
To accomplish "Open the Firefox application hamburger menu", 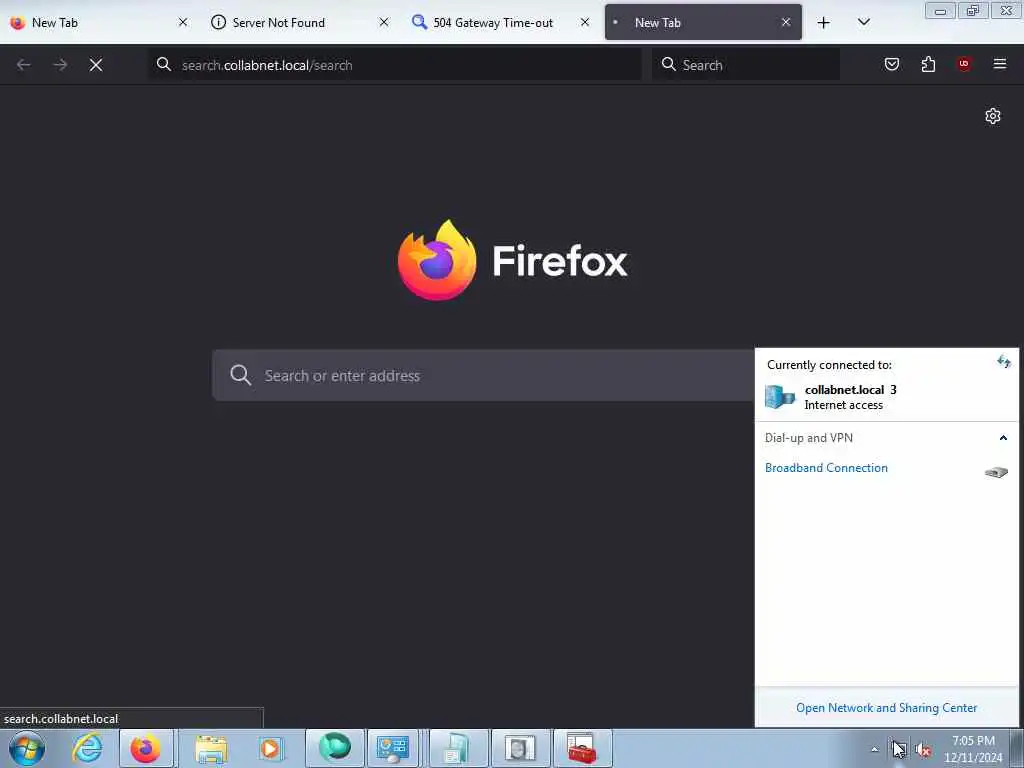I will tap(1000, 64).
